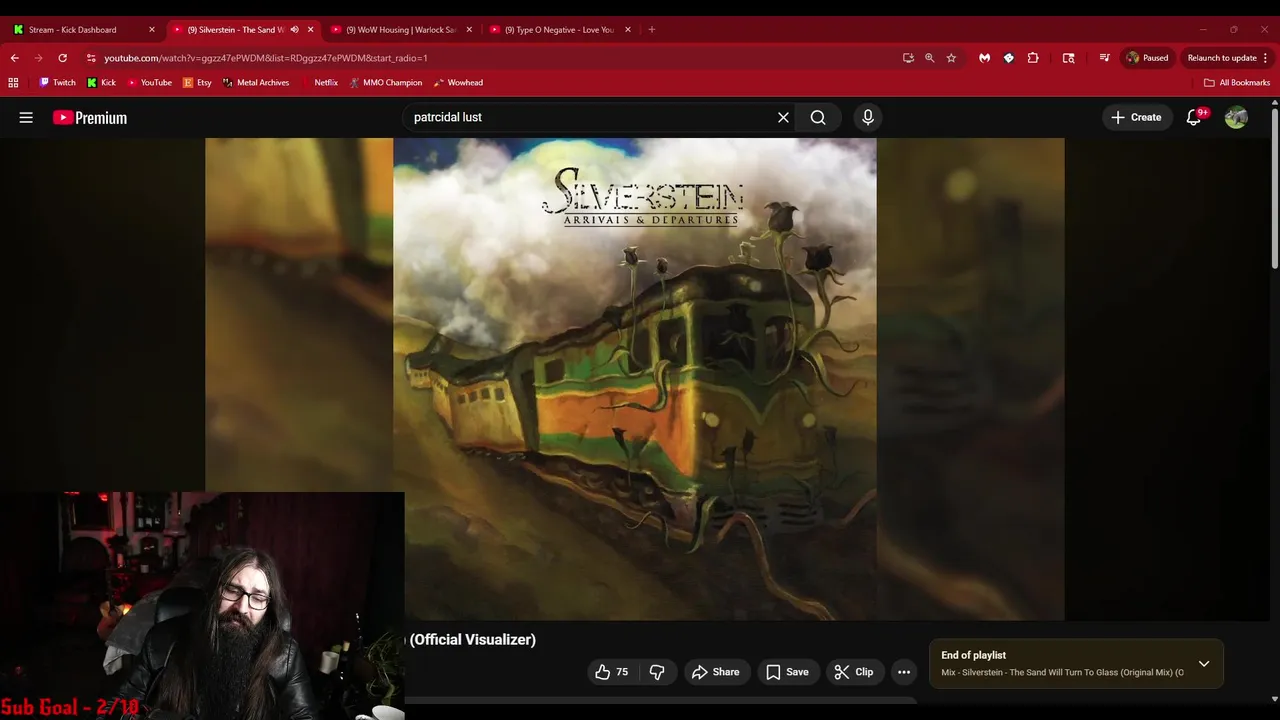This screenshot has width=1280, height=720.
Task: Run search with magnifier button
Action: [x=818, y=117]
